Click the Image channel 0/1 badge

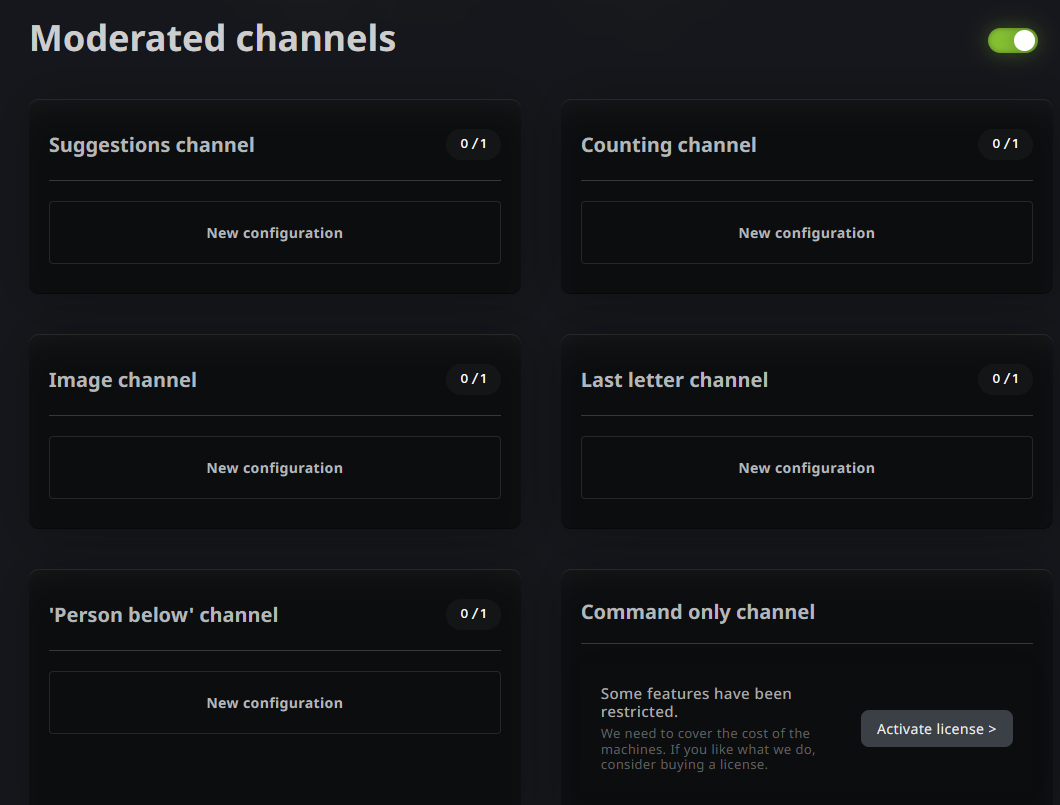coord(473,379)
